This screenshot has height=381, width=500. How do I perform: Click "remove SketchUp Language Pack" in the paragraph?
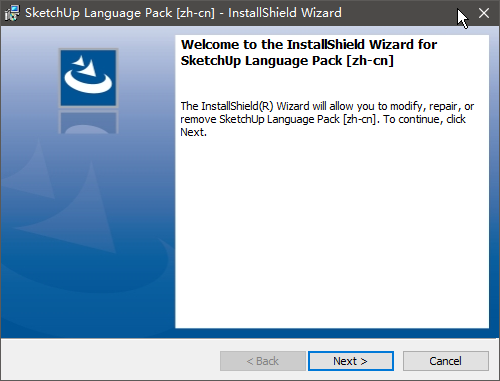pos(260,119)
